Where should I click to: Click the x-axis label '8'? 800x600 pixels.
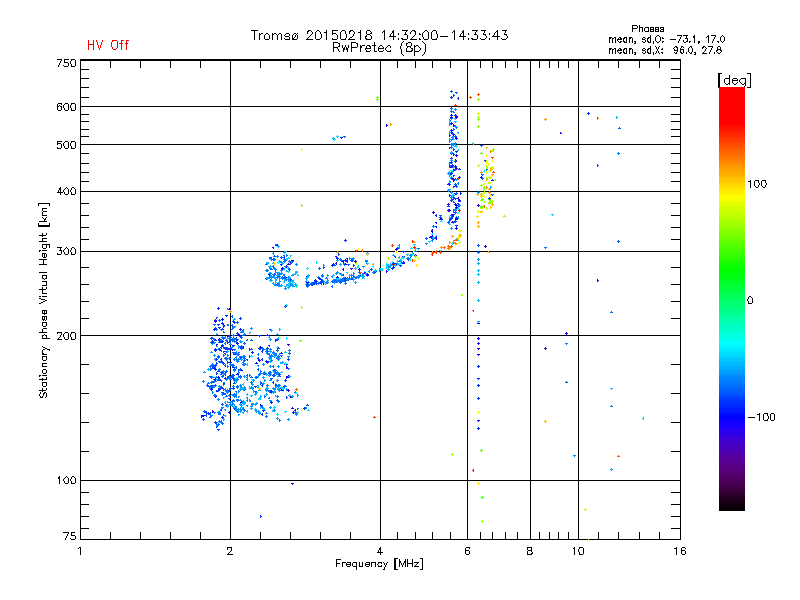point(530,551)
